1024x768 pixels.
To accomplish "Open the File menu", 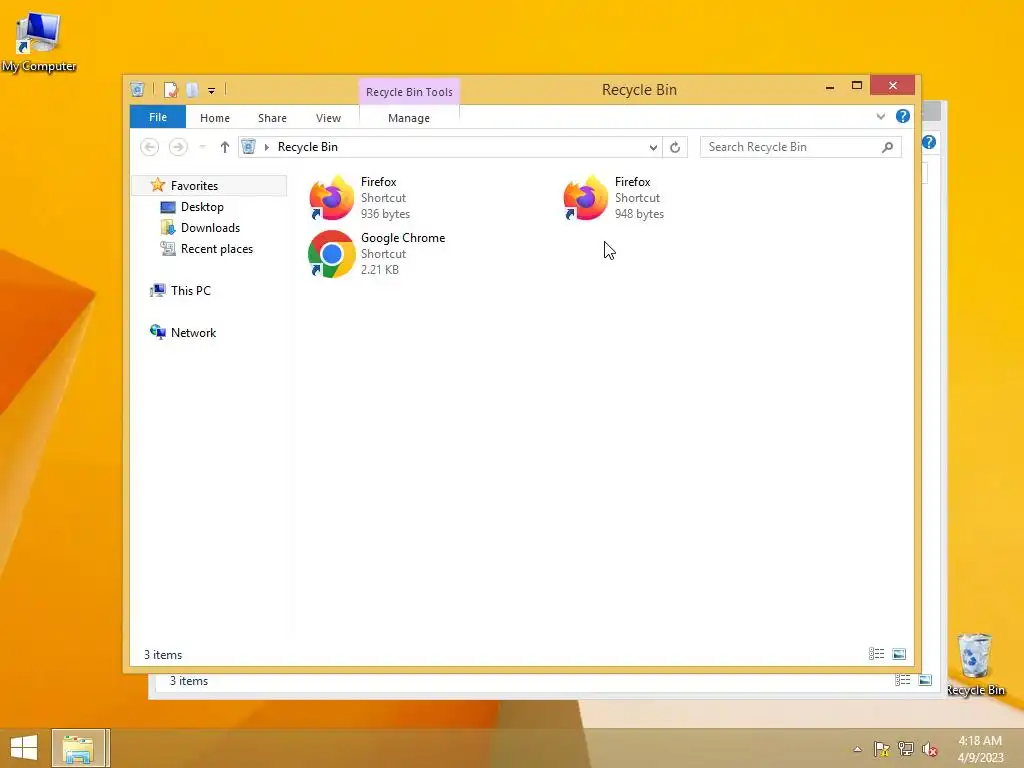I will click(x=157, y=117).
